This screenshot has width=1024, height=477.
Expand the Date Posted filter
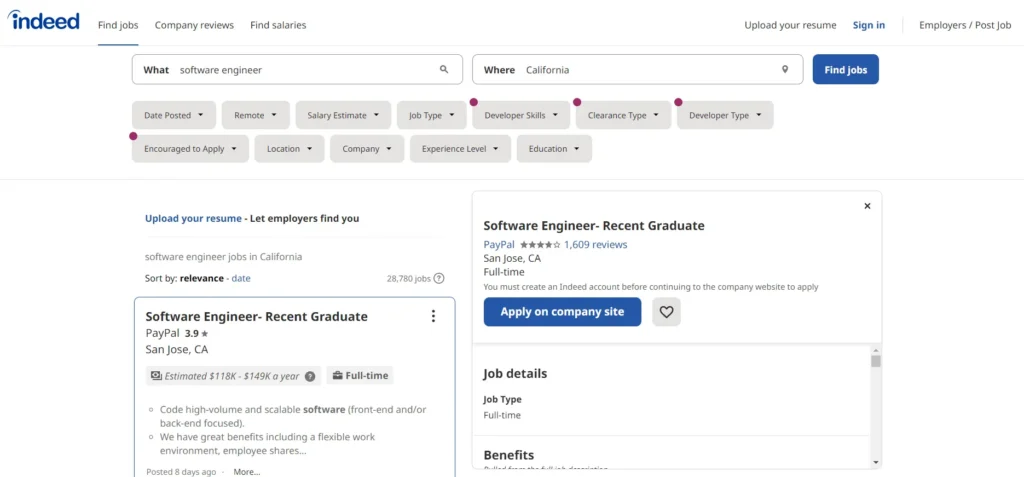[x=174, y=115]
